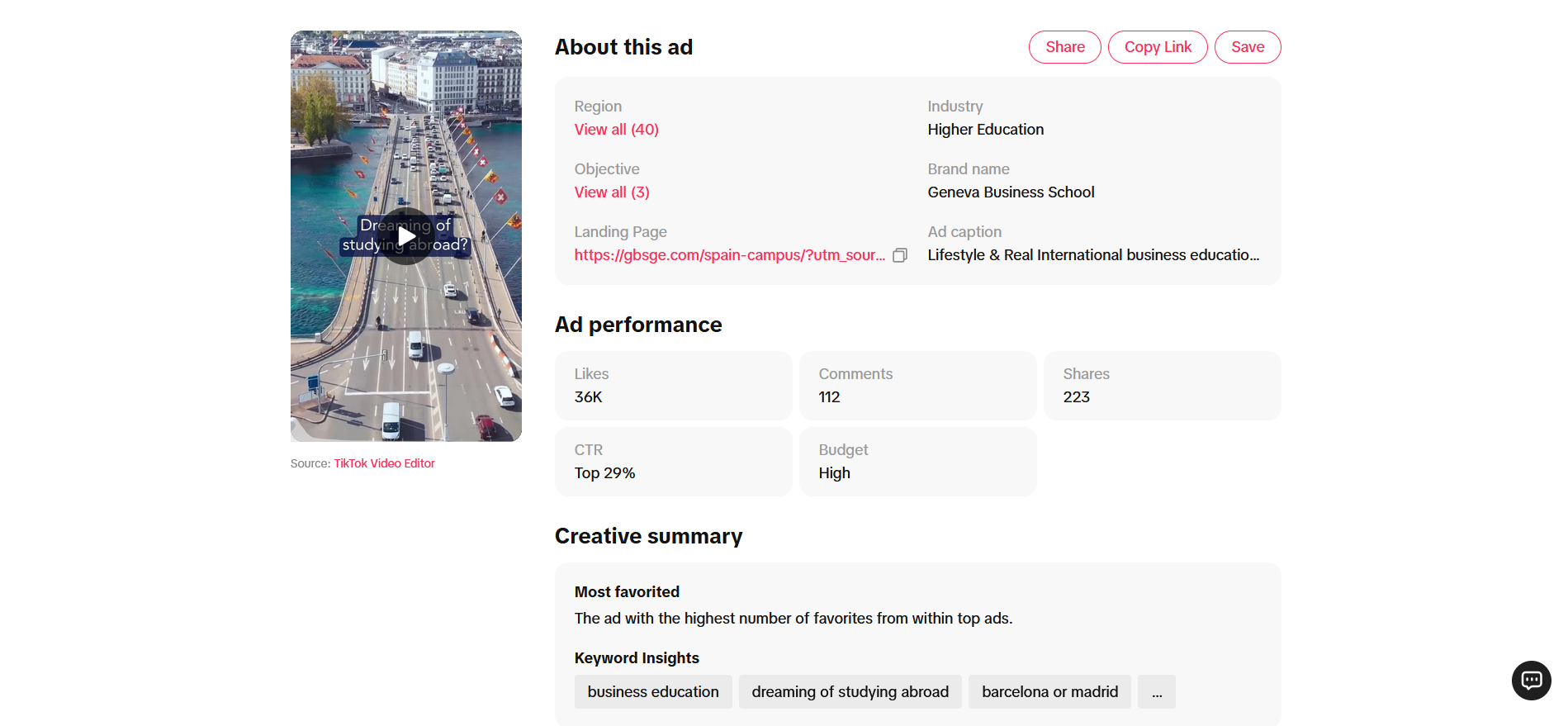Viewport: 1568px width, 726px height.
Task: Click the Comments 112 metric card
Action: (x=918, y=386)
